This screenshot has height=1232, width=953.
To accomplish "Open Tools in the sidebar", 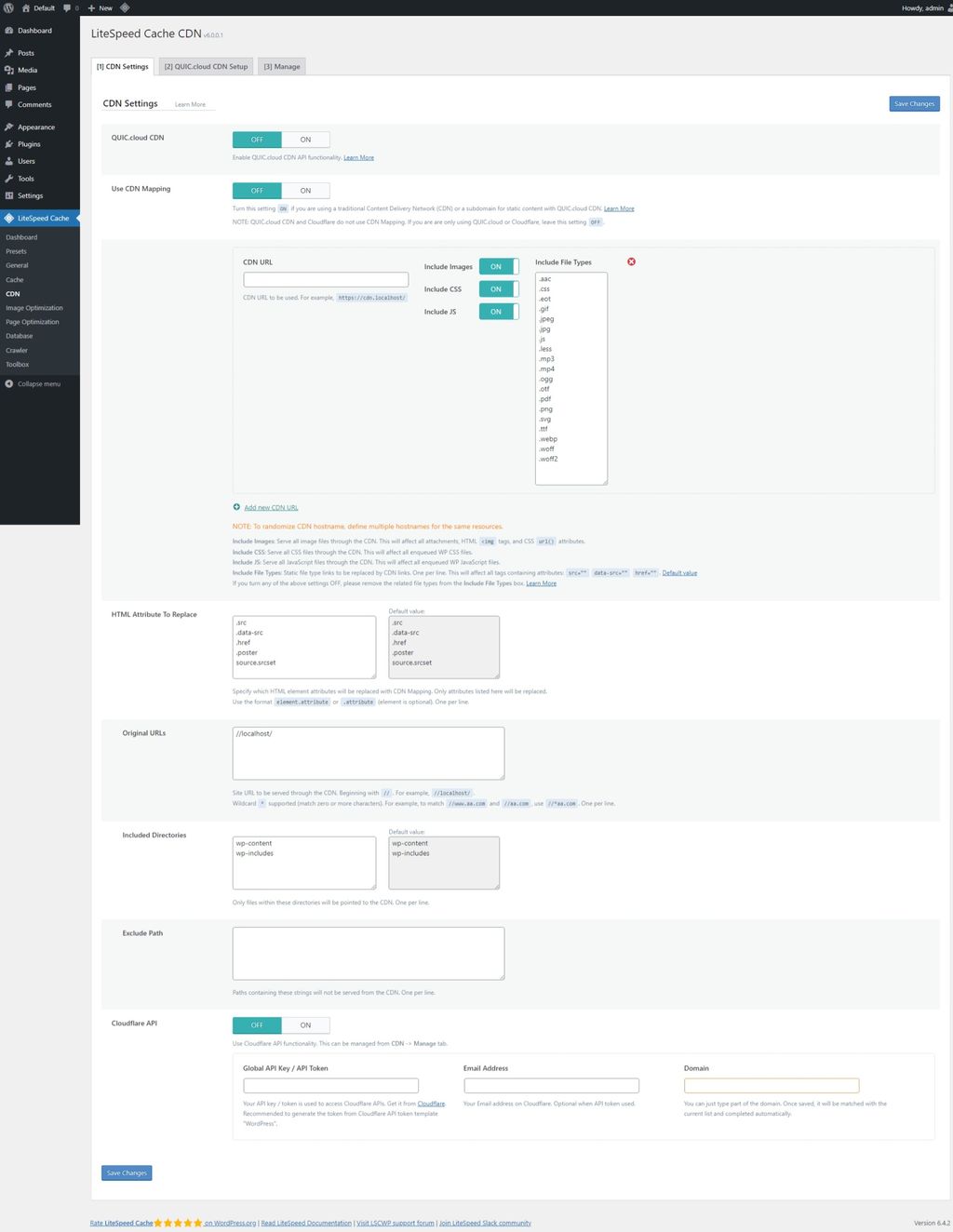I will (40, 179).
